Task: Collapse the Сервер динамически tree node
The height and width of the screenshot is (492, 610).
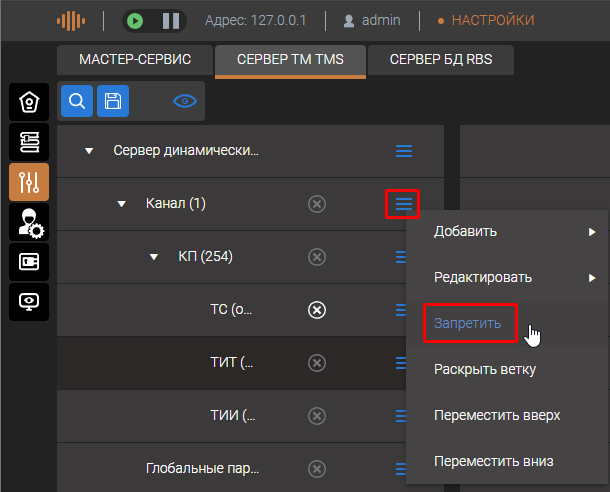Action: [89, 151]
